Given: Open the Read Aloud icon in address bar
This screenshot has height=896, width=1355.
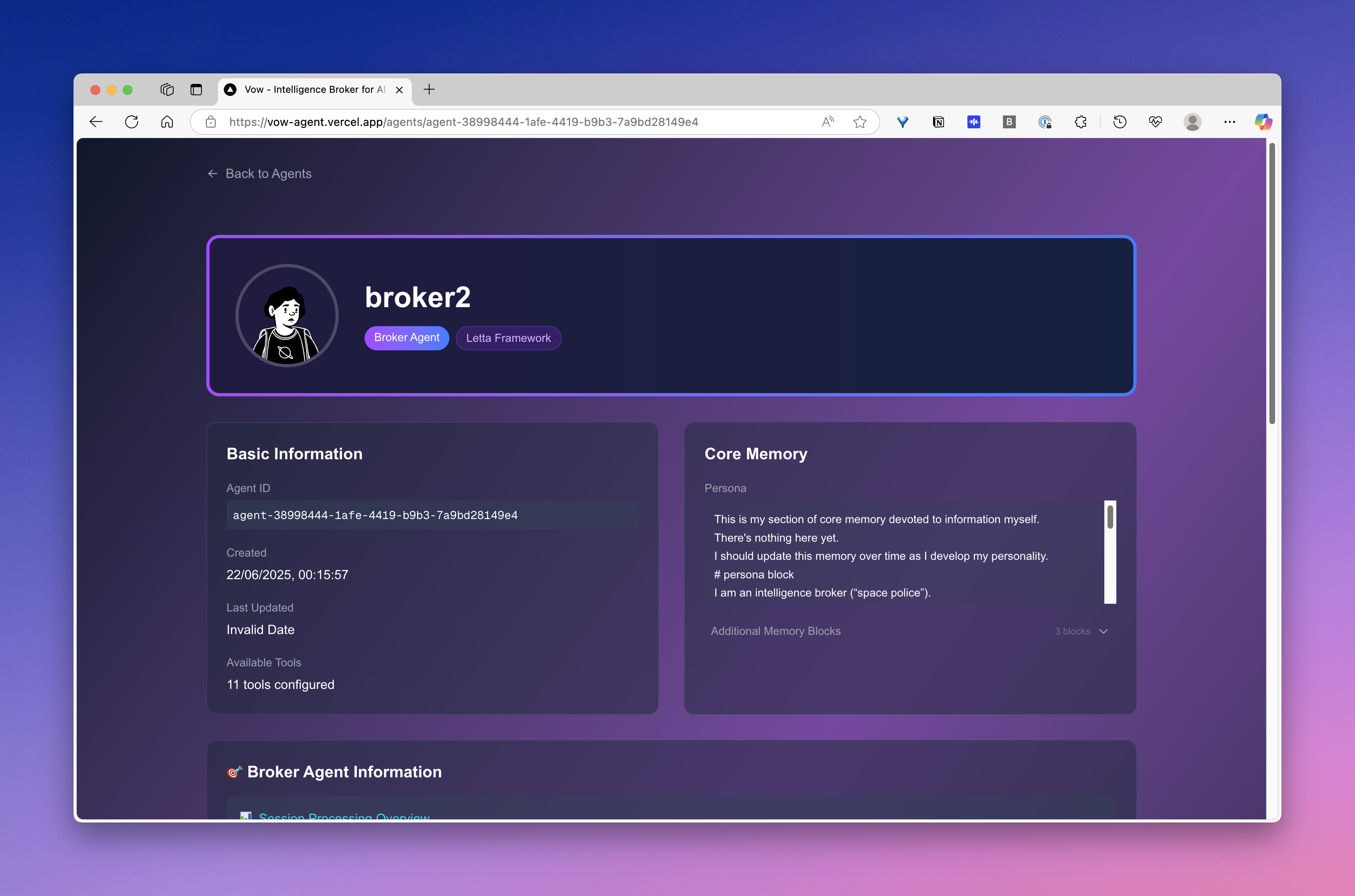Looking at the screenshot, I should (x=828, y=122).
